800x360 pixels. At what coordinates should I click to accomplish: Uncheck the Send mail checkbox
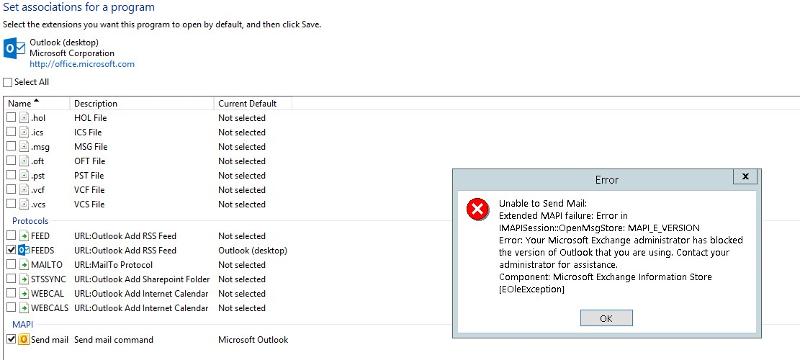[x=11, y=340]
